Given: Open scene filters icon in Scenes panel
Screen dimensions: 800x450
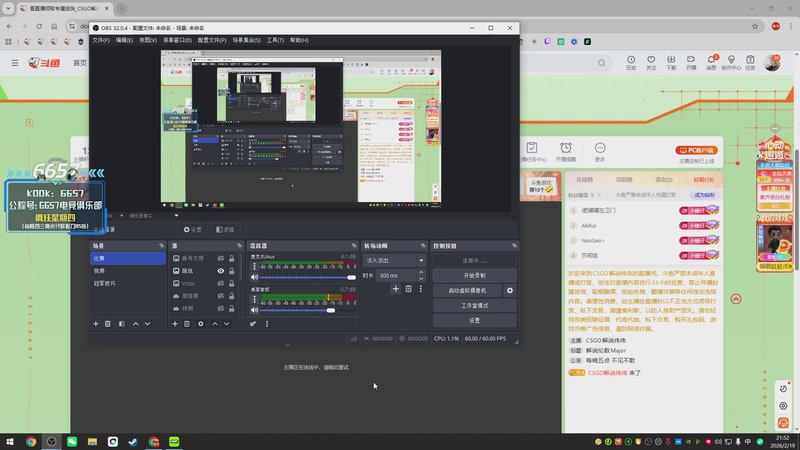Looking at the screenshot, I should [121, 324].
